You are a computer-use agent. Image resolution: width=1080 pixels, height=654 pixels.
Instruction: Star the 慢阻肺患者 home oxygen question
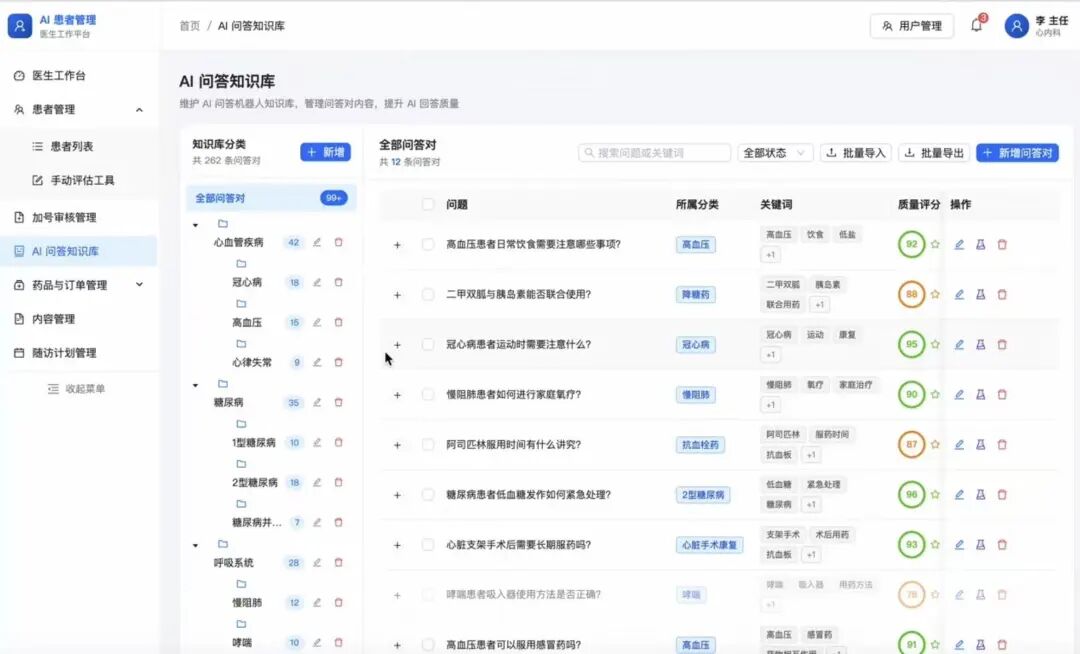pos(935,394)
